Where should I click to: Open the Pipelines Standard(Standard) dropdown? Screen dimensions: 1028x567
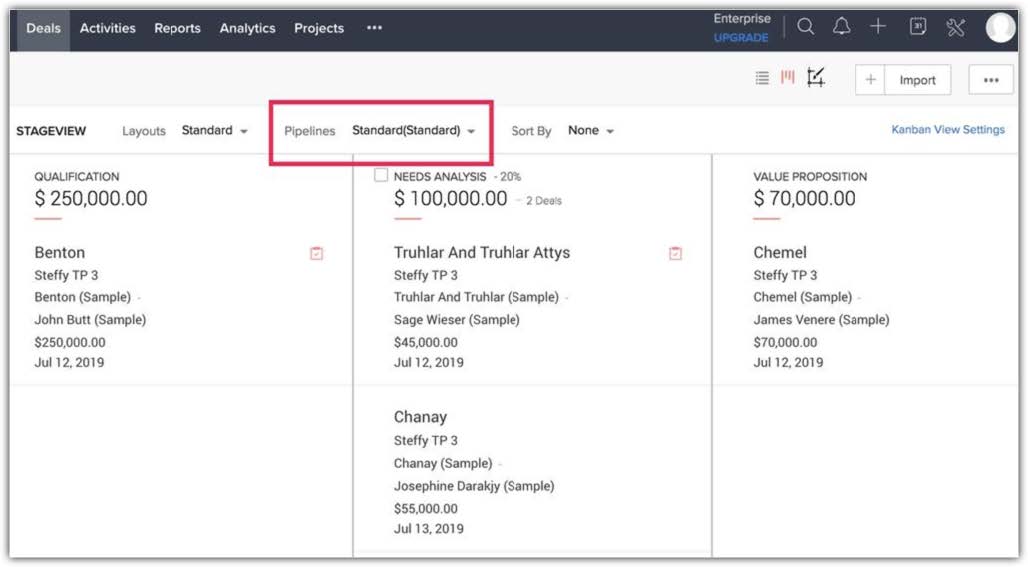pos(413,131)
